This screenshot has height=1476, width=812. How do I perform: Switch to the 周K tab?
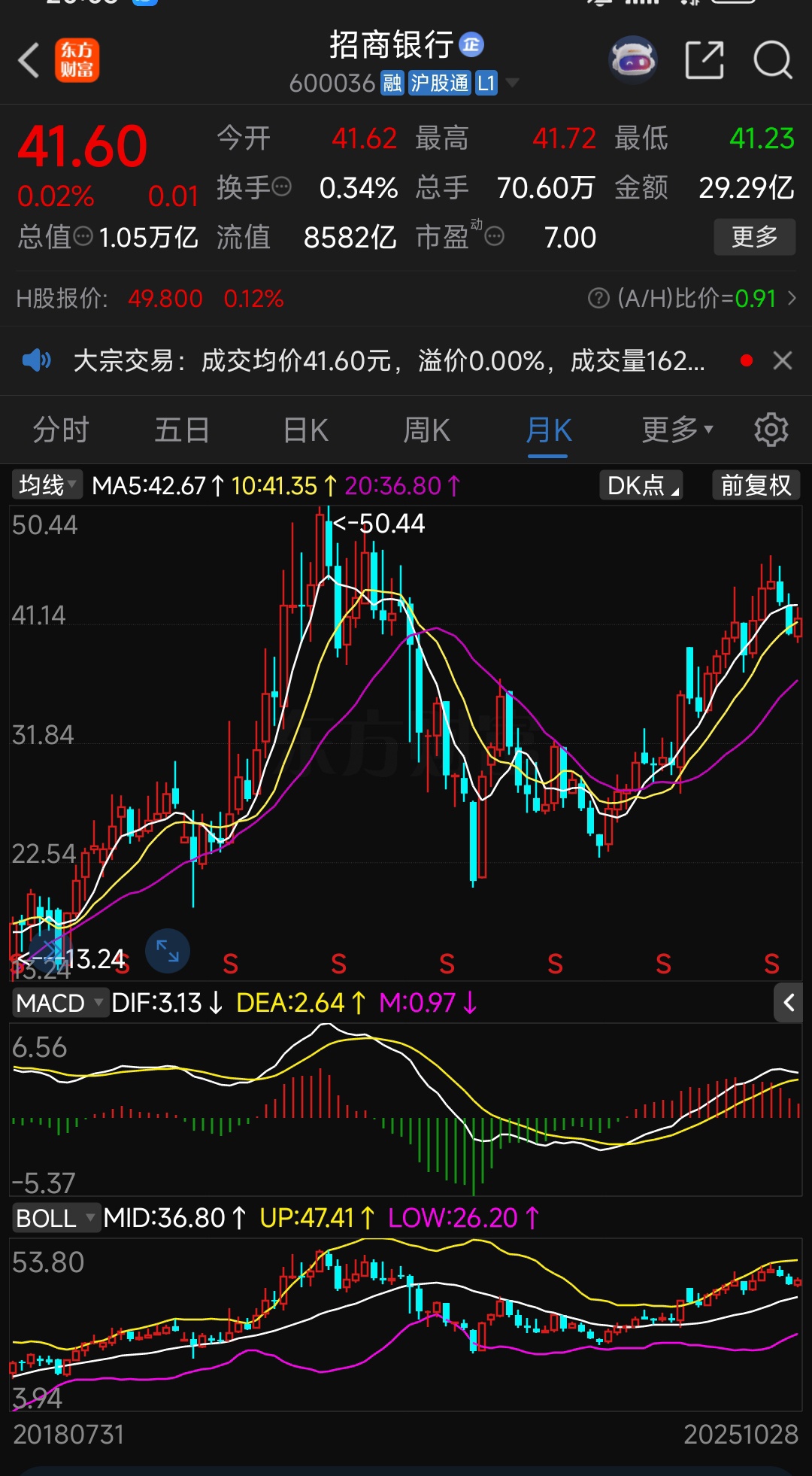(426, 430)
